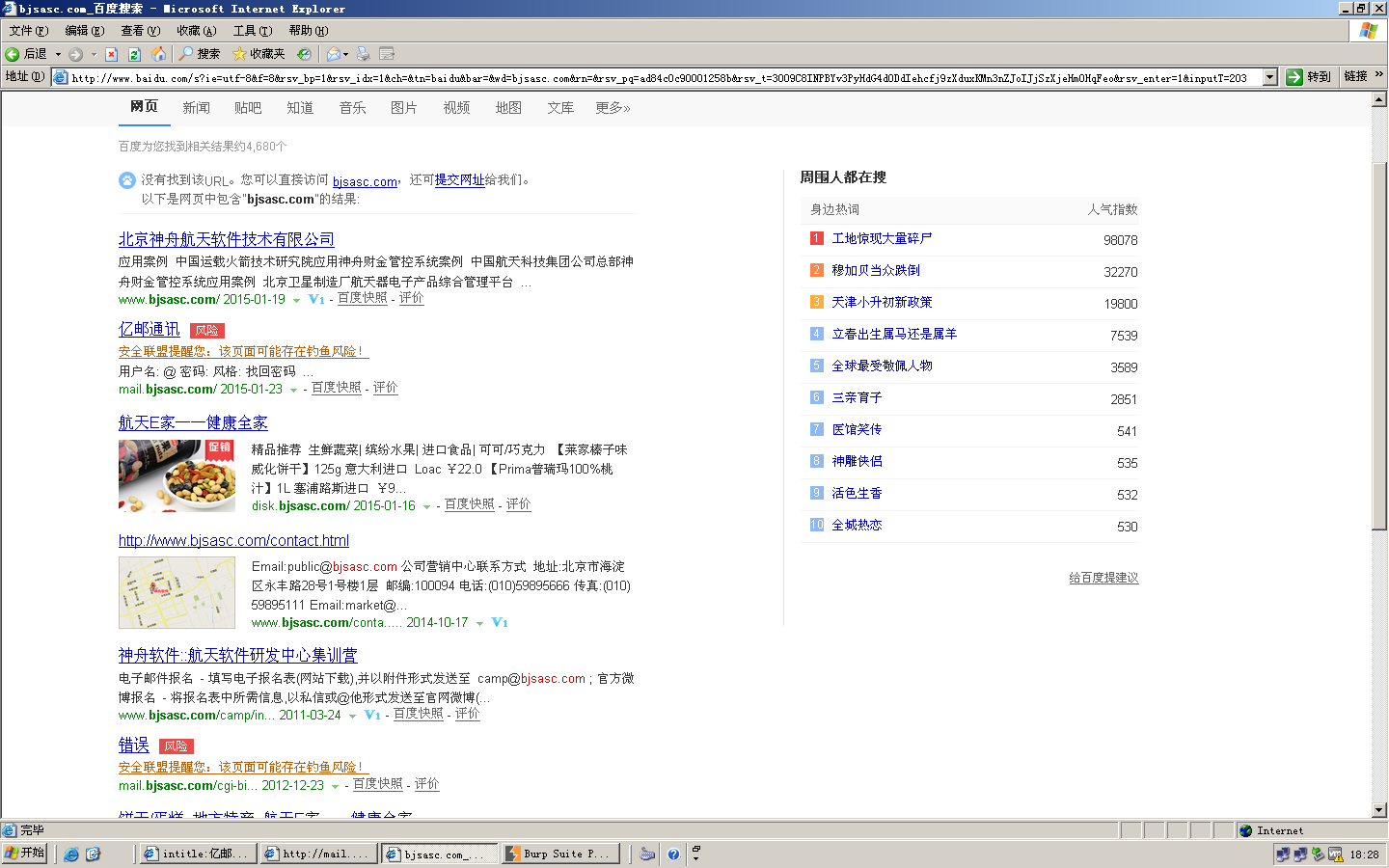
Task: Open the History toolbar icon
Action: 304,54
